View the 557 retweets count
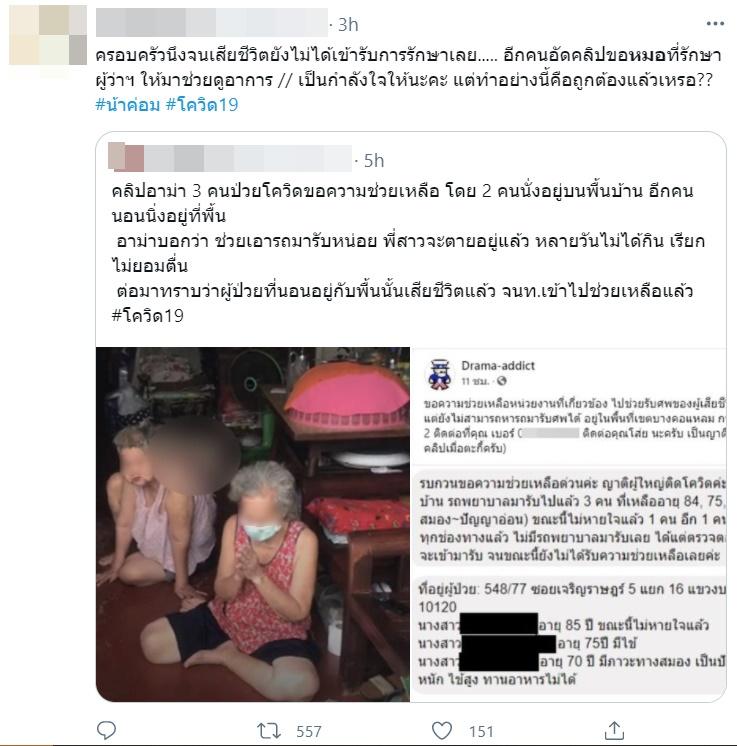 [309, 731]
